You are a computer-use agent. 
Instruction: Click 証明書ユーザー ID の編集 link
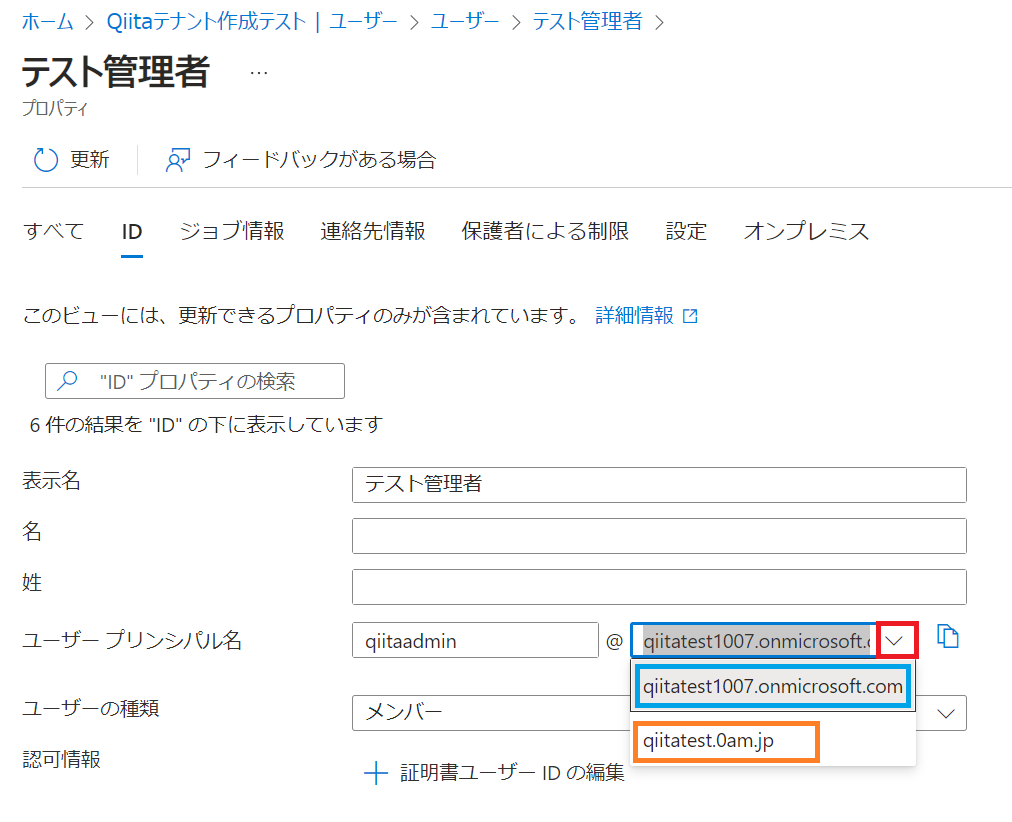pos(512,773)
